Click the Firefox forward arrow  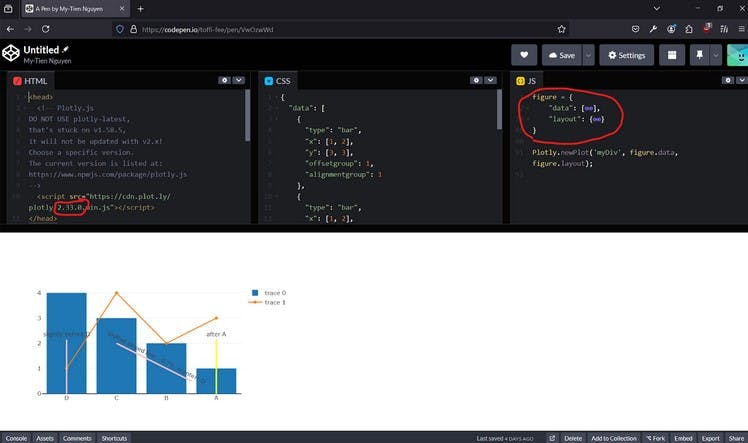point(28,29)
